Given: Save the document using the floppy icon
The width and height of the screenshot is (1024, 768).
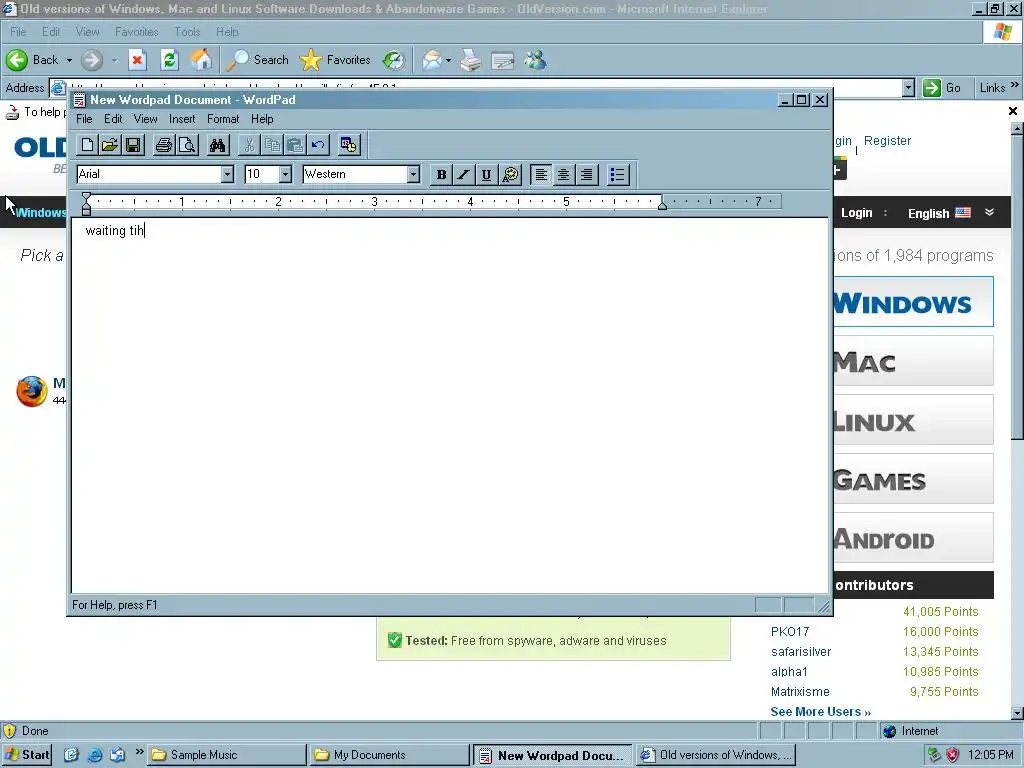Looking at the screenshot, I should pos(134,145).
